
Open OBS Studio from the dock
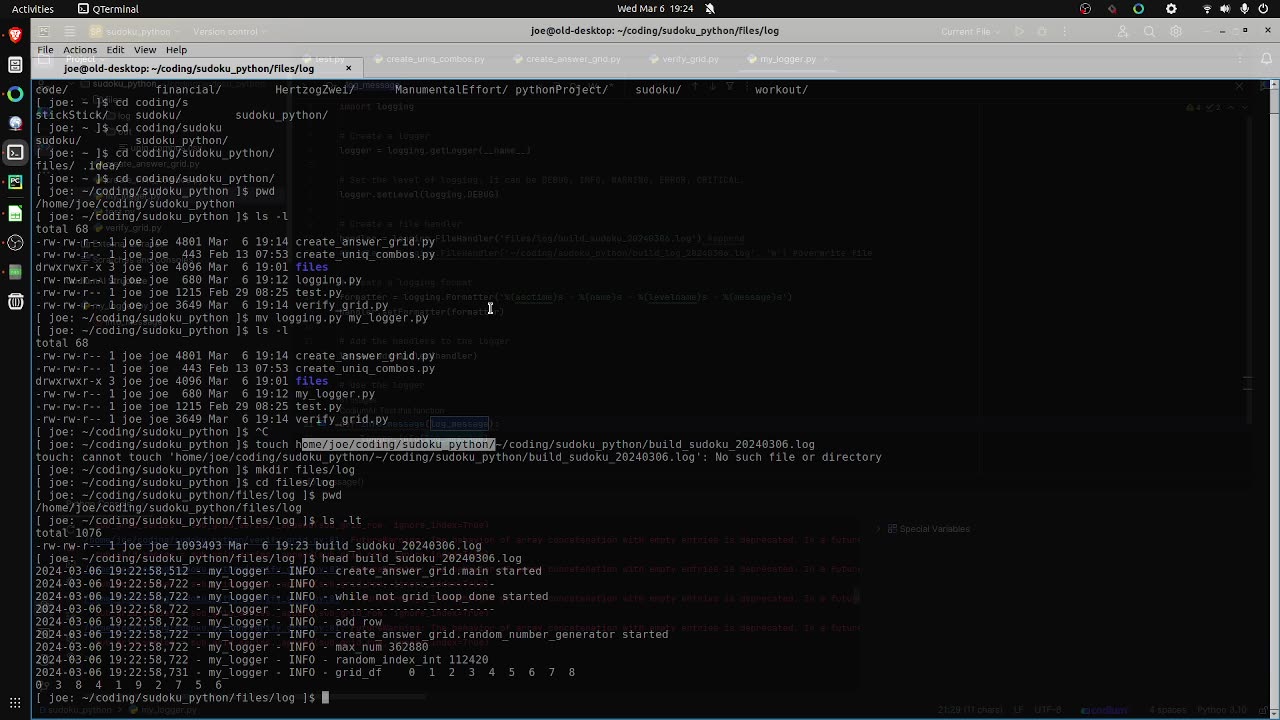[x=15, y=242]
